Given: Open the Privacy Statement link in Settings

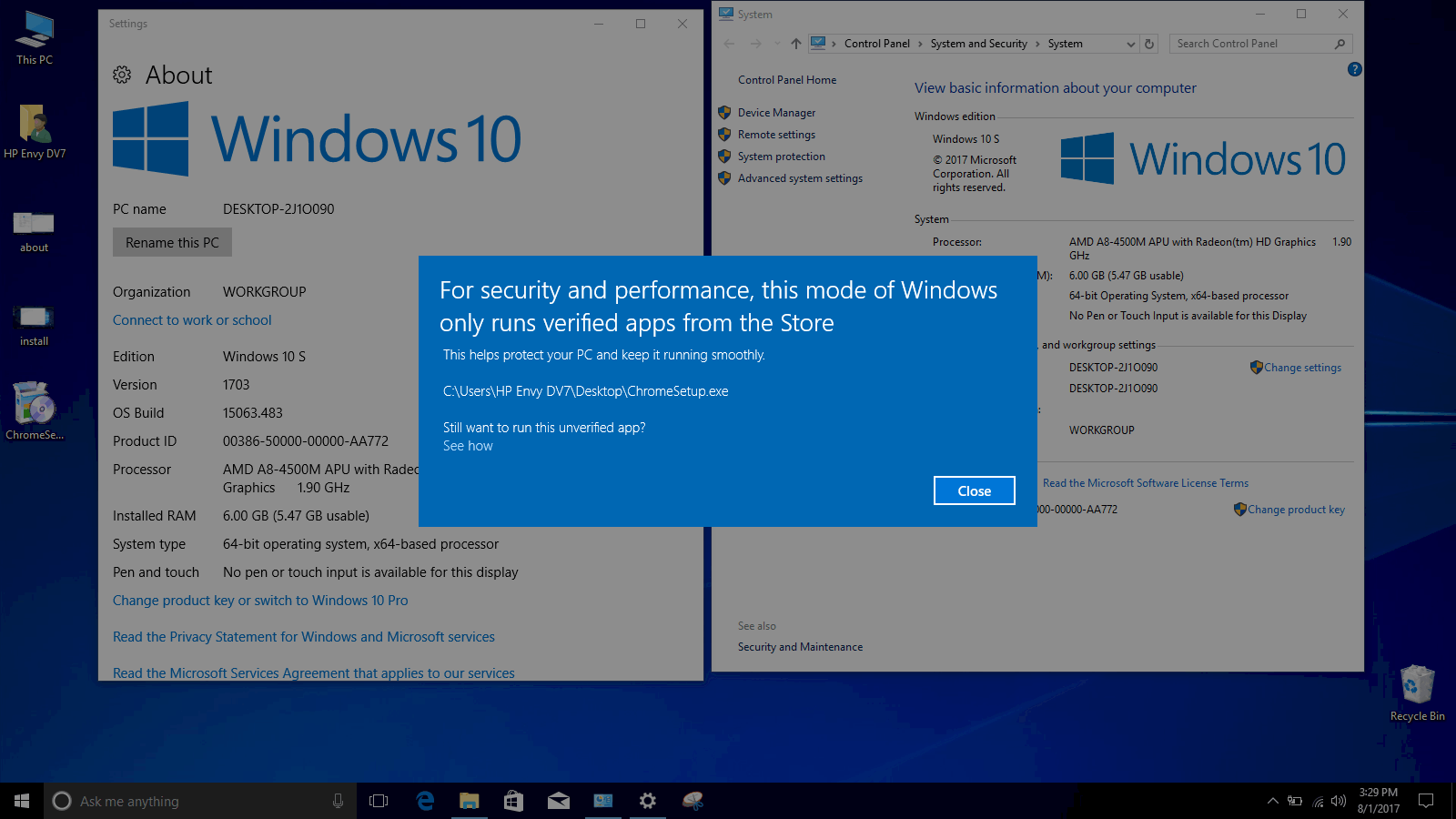Looking at the screenshot, I should click(x=304, y=637).
